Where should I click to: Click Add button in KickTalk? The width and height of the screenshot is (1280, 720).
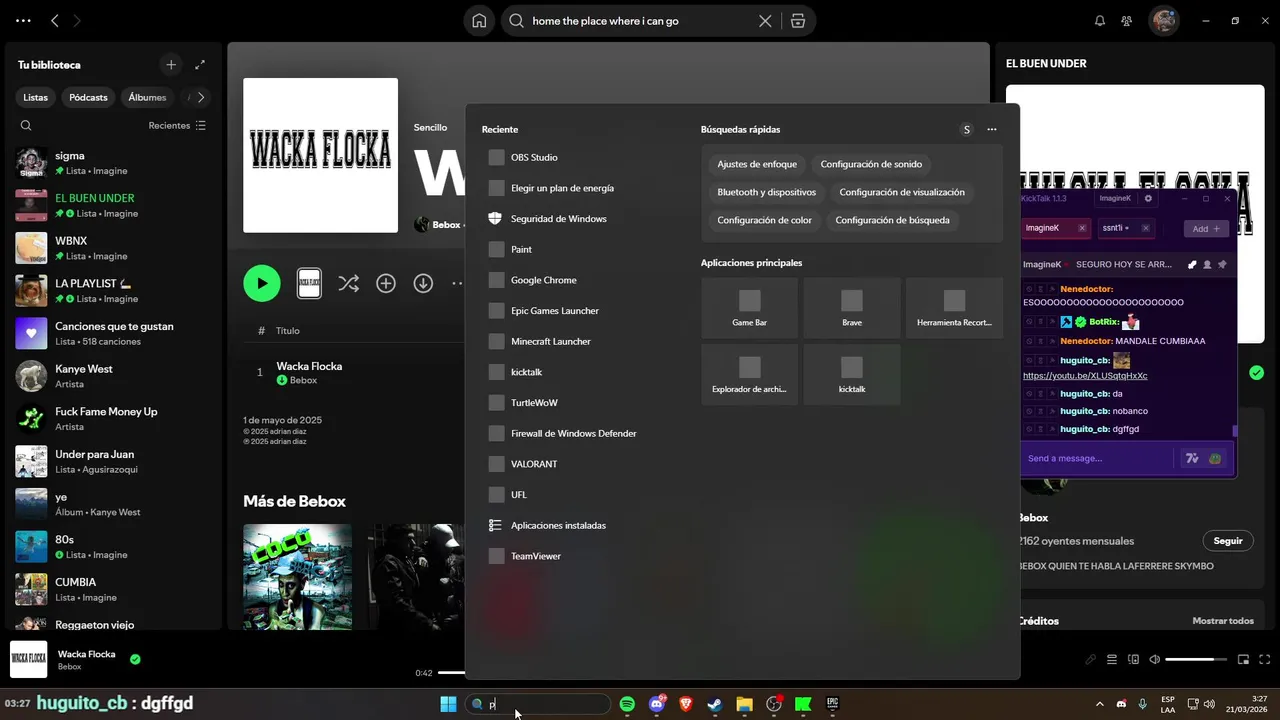[x=1207, y=228]
